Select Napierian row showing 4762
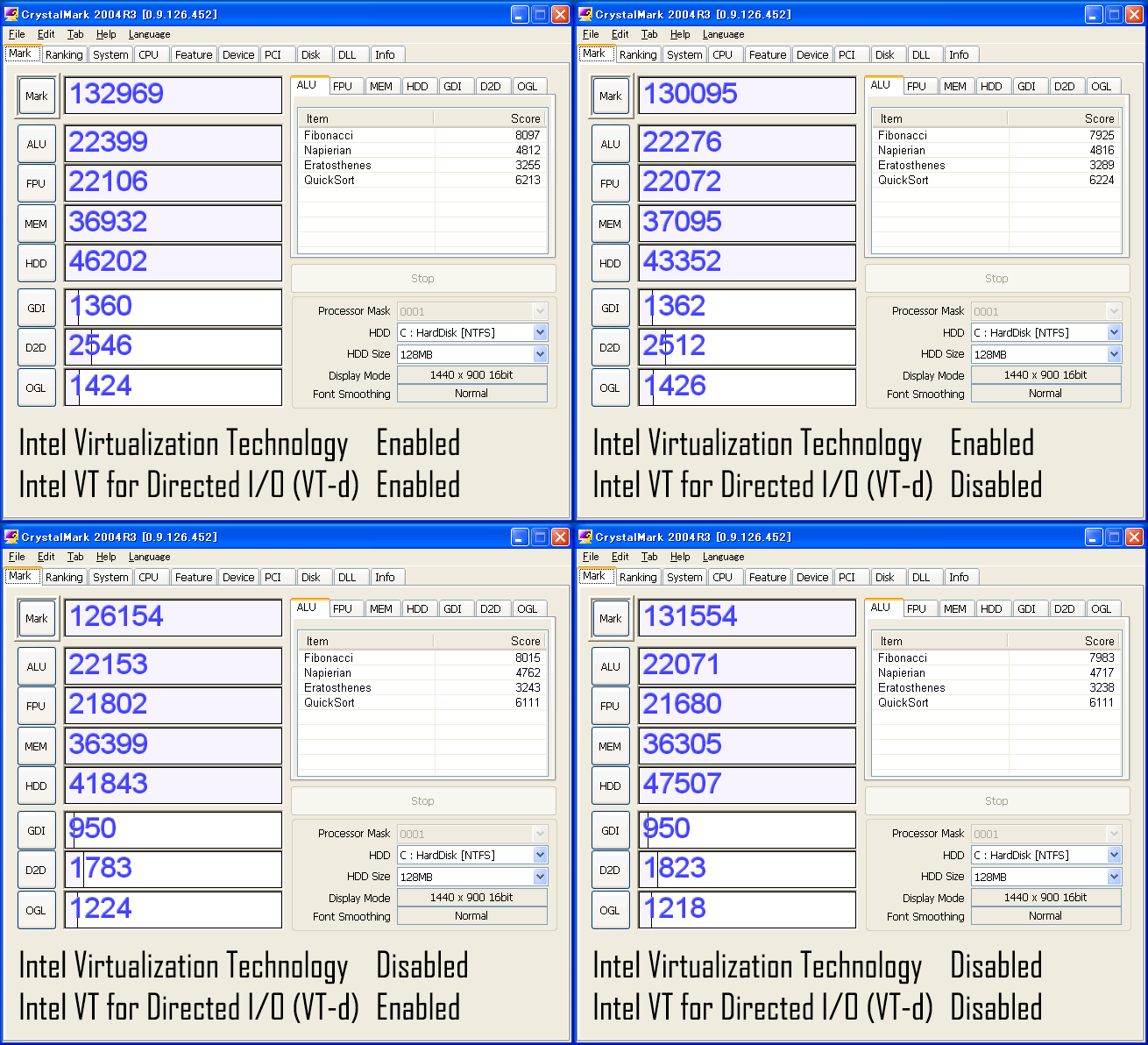1148x1045 pixels. (422, 672)
